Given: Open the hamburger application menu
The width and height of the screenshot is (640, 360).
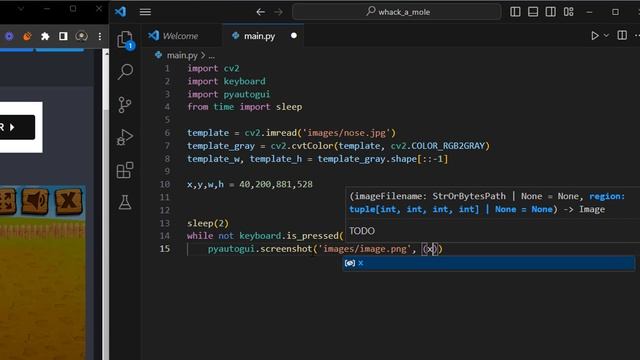Looking at the screenshot, I should click(x=145, y=12).
